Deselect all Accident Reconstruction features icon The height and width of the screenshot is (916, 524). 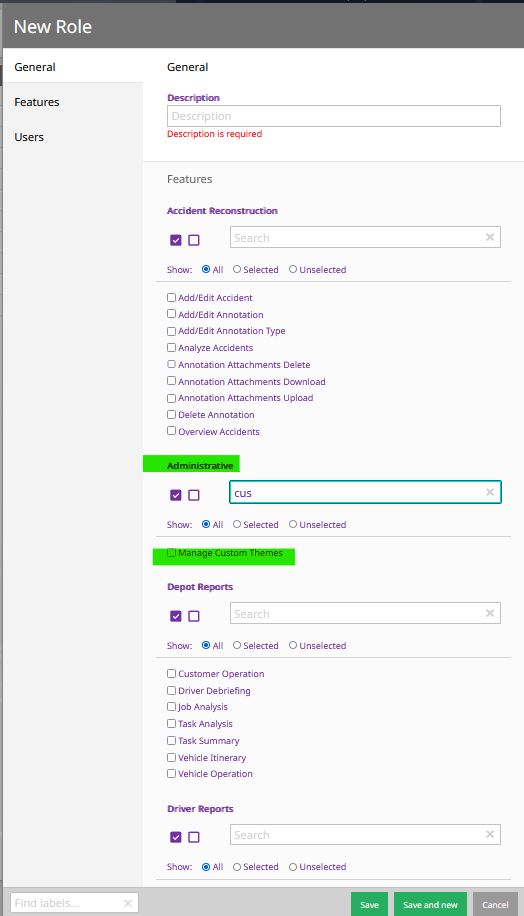point(194,240)
